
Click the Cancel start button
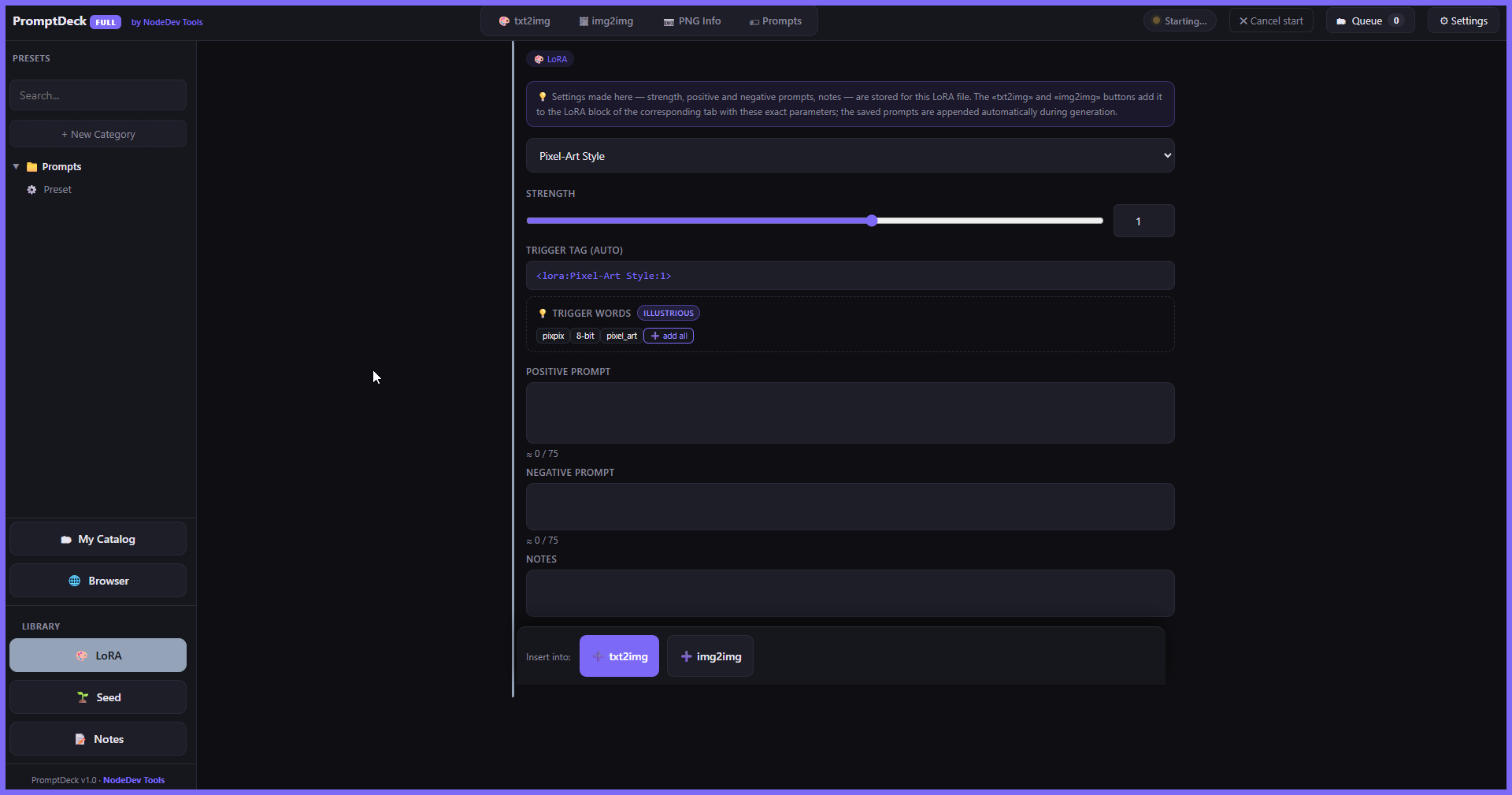[x=1271, y=21]
